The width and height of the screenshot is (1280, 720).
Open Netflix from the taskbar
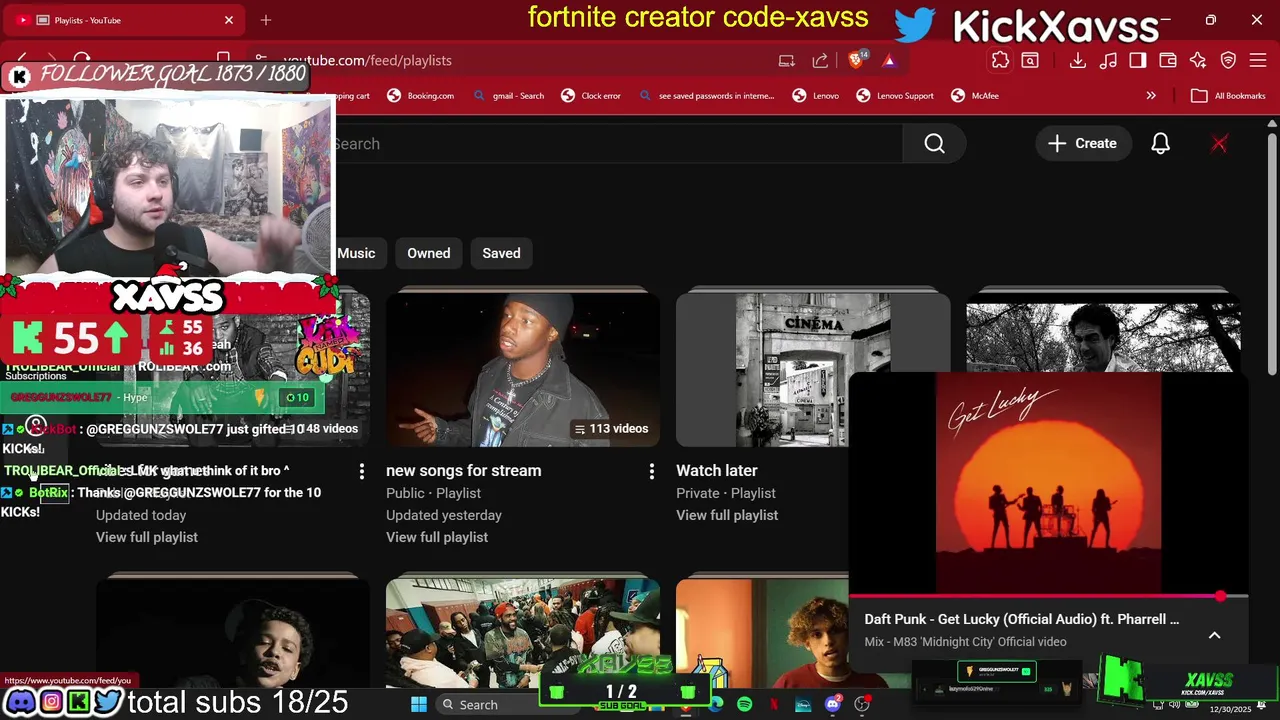(x=773, y=704)
